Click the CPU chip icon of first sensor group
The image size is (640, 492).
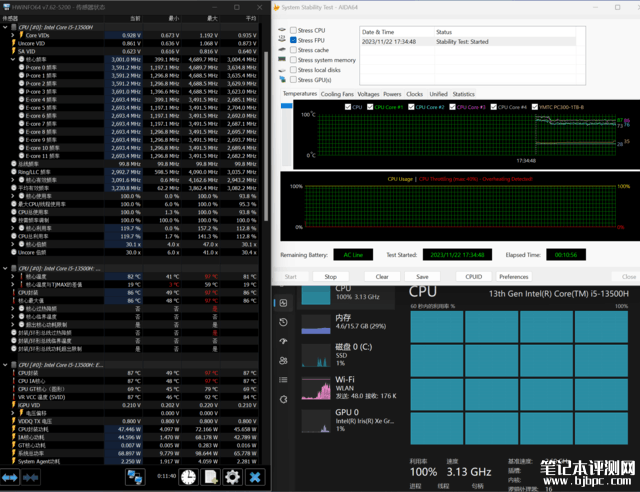(13, 27)
